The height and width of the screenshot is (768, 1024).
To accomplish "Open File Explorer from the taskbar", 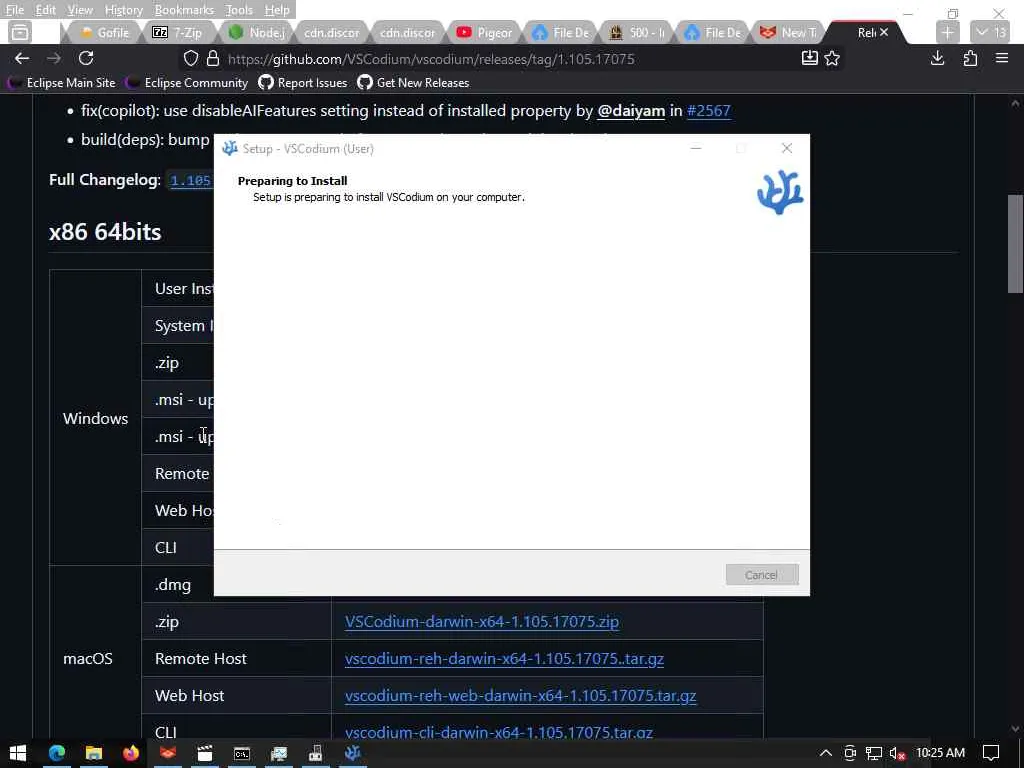I will tap(94, 753).
